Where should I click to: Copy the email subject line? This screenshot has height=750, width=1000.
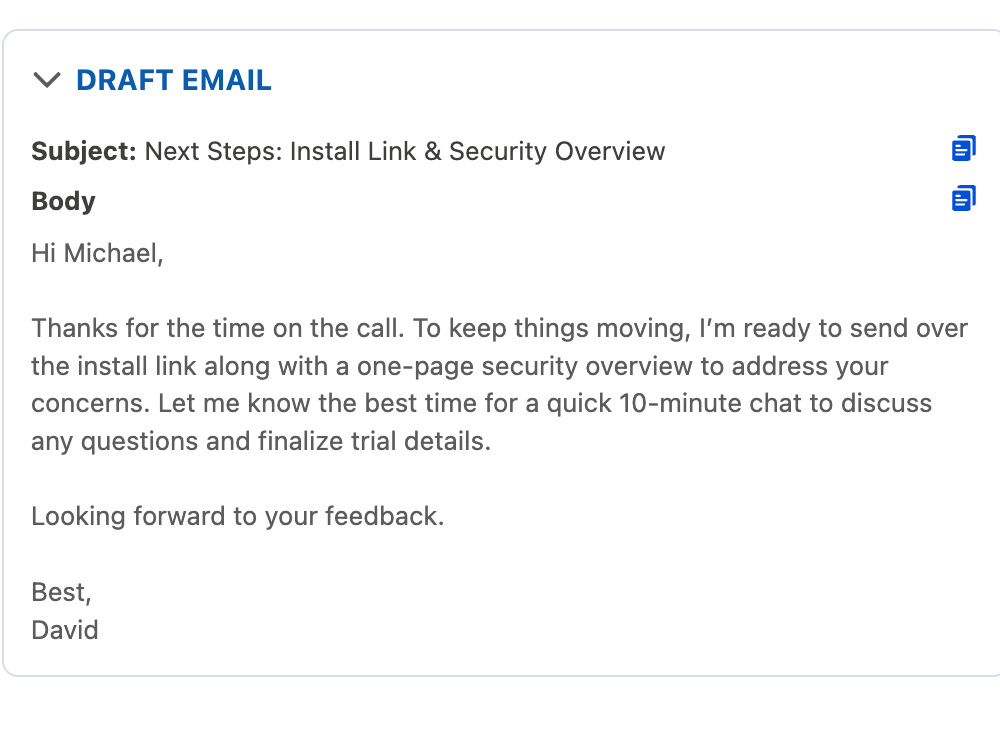coord(963,149)
